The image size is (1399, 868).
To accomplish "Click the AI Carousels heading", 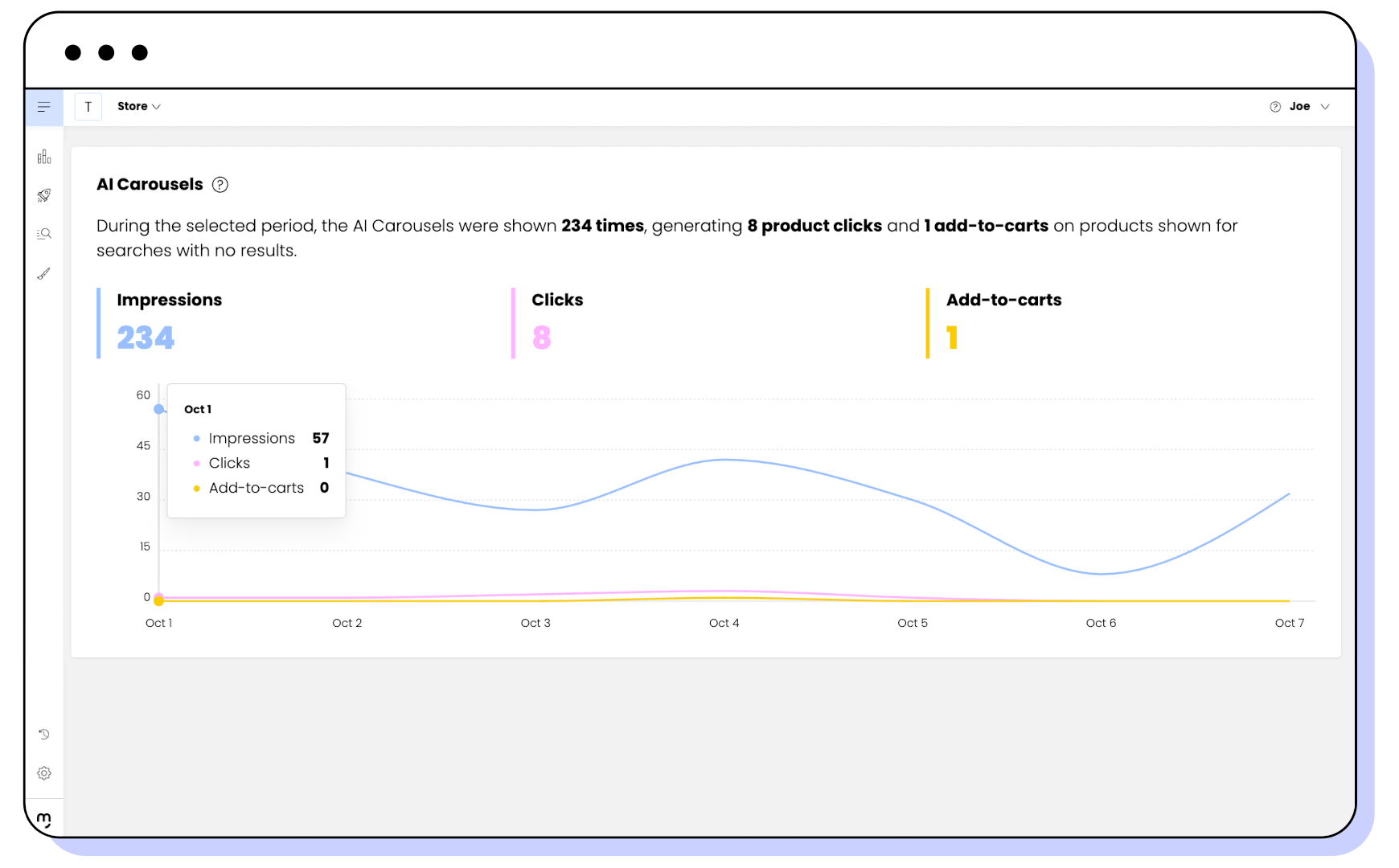I will 150,184.
